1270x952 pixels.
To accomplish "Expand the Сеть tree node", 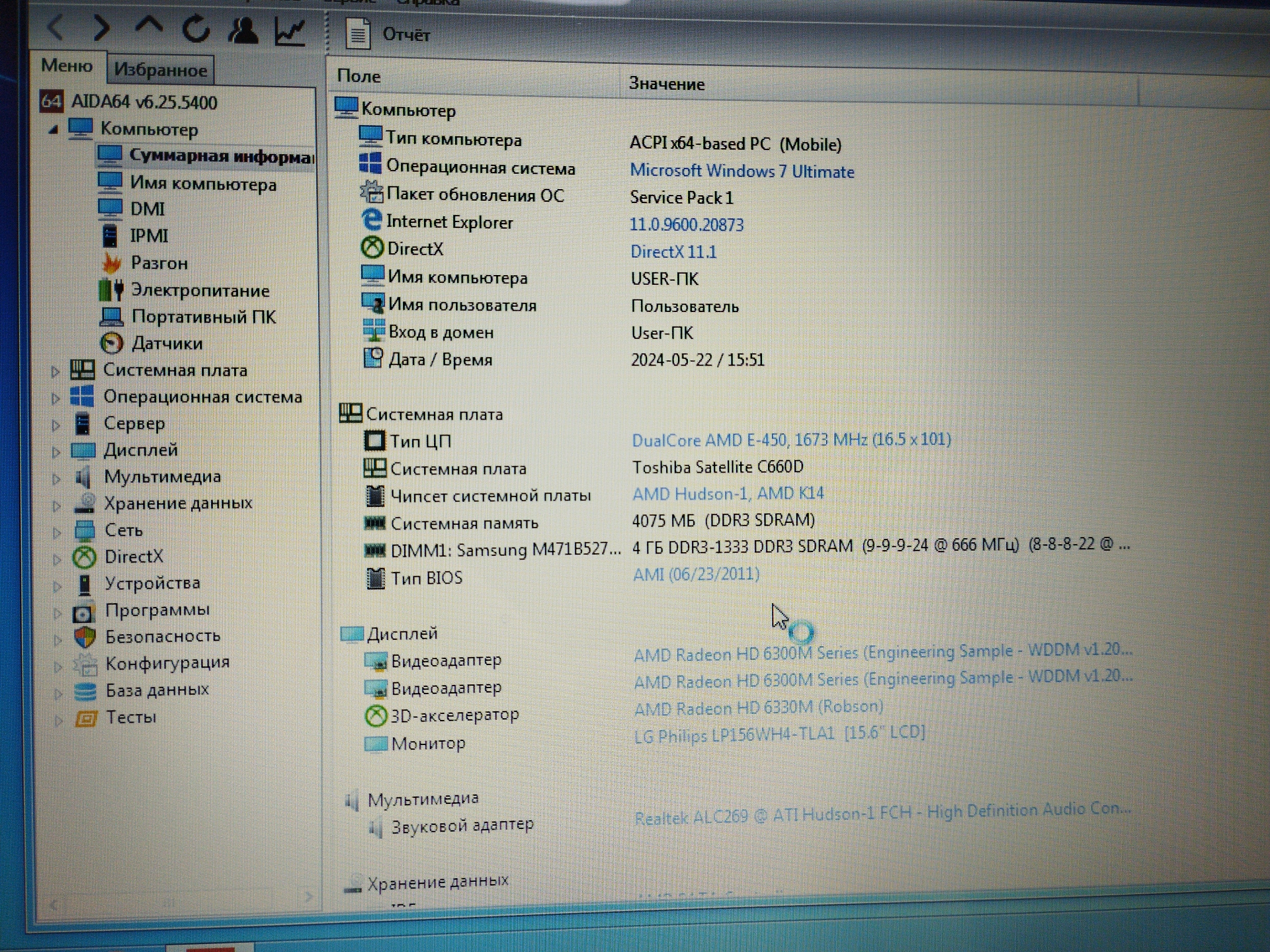I will click(58, 532).
